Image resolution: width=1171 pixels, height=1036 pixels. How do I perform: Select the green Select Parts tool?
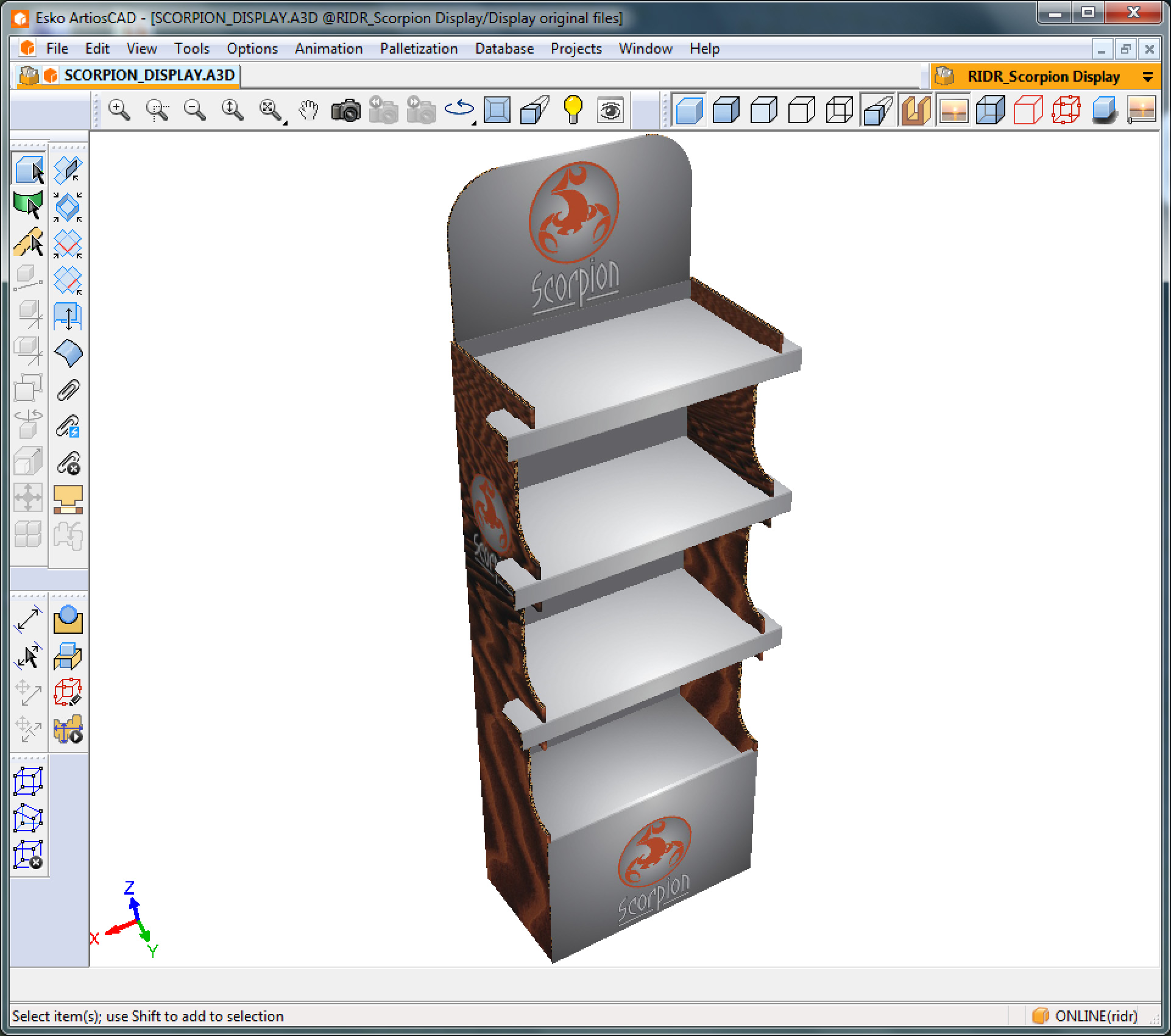[x=27, y=206]
